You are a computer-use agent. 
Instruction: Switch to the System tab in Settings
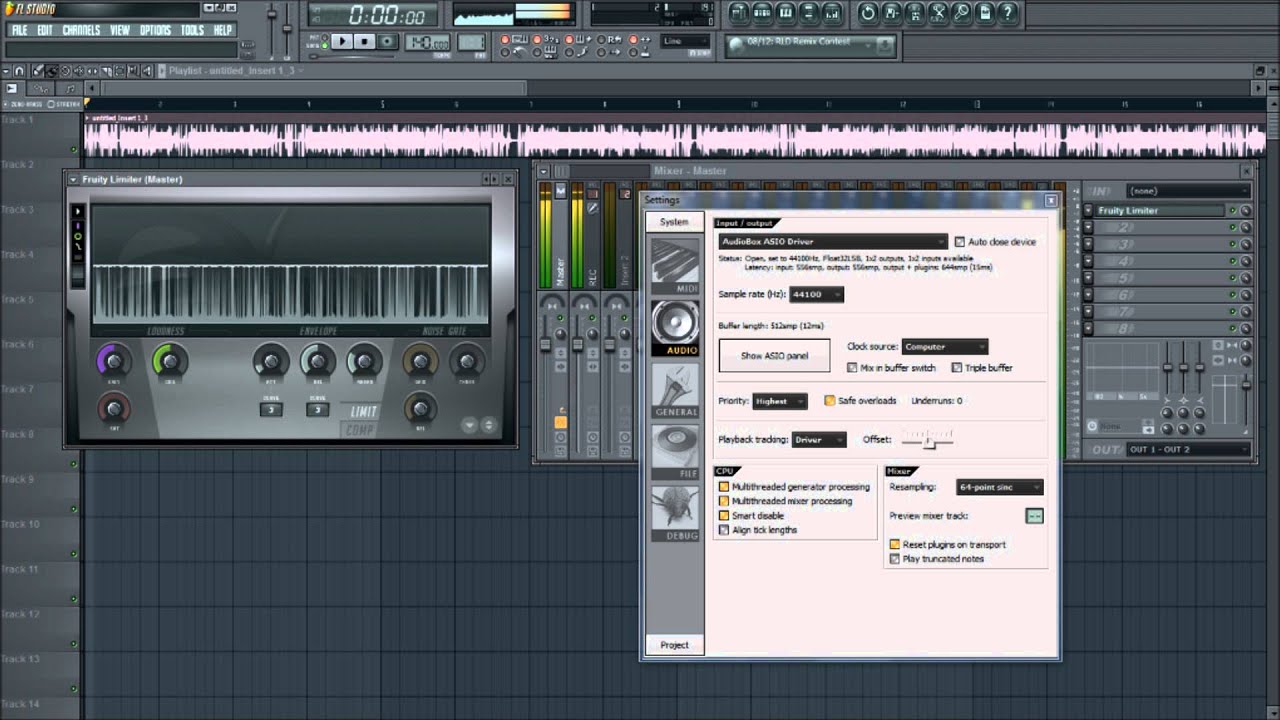(x=674, y=222)
